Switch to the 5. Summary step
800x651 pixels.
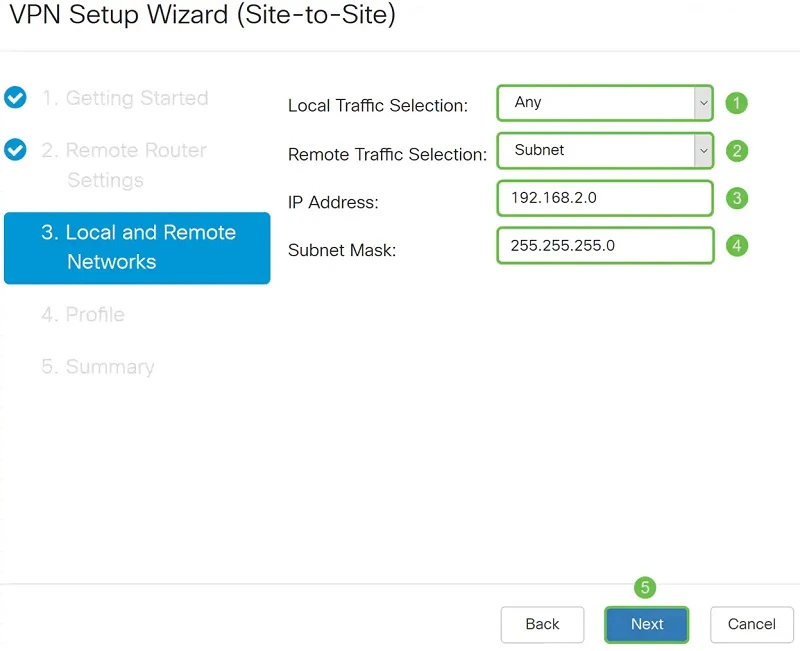pyautogui.click(x=96, y=367)
